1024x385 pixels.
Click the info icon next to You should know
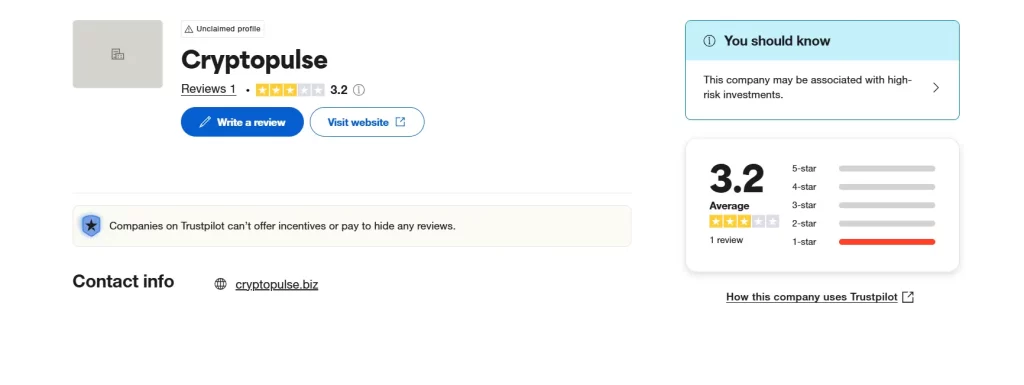[x=709, y=40]
